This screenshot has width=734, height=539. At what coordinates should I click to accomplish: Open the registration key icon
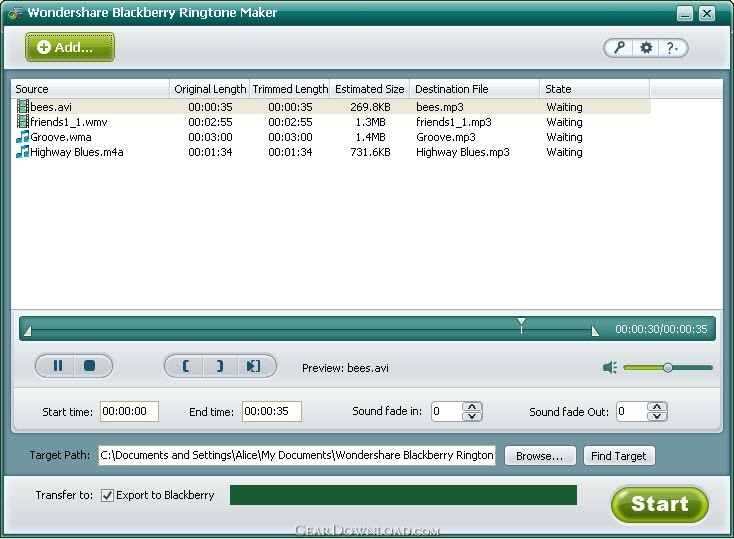(619, 48)
